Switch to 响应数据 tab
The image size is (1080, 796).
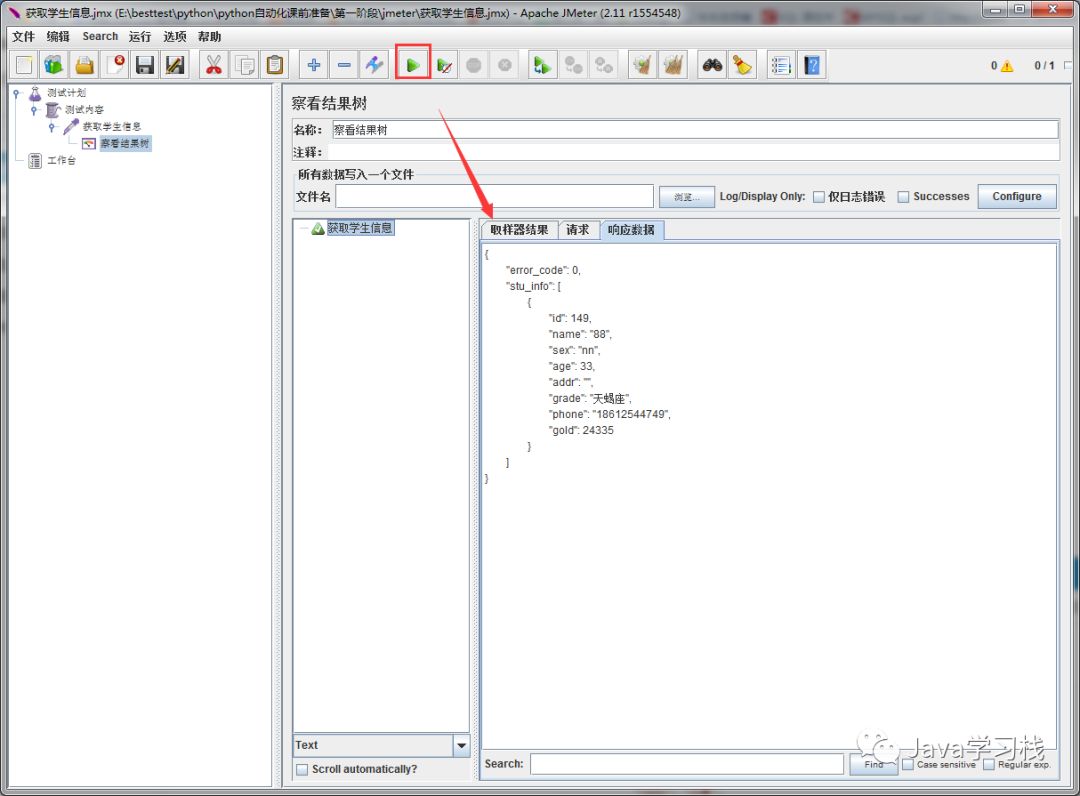[x=632, y=230]
